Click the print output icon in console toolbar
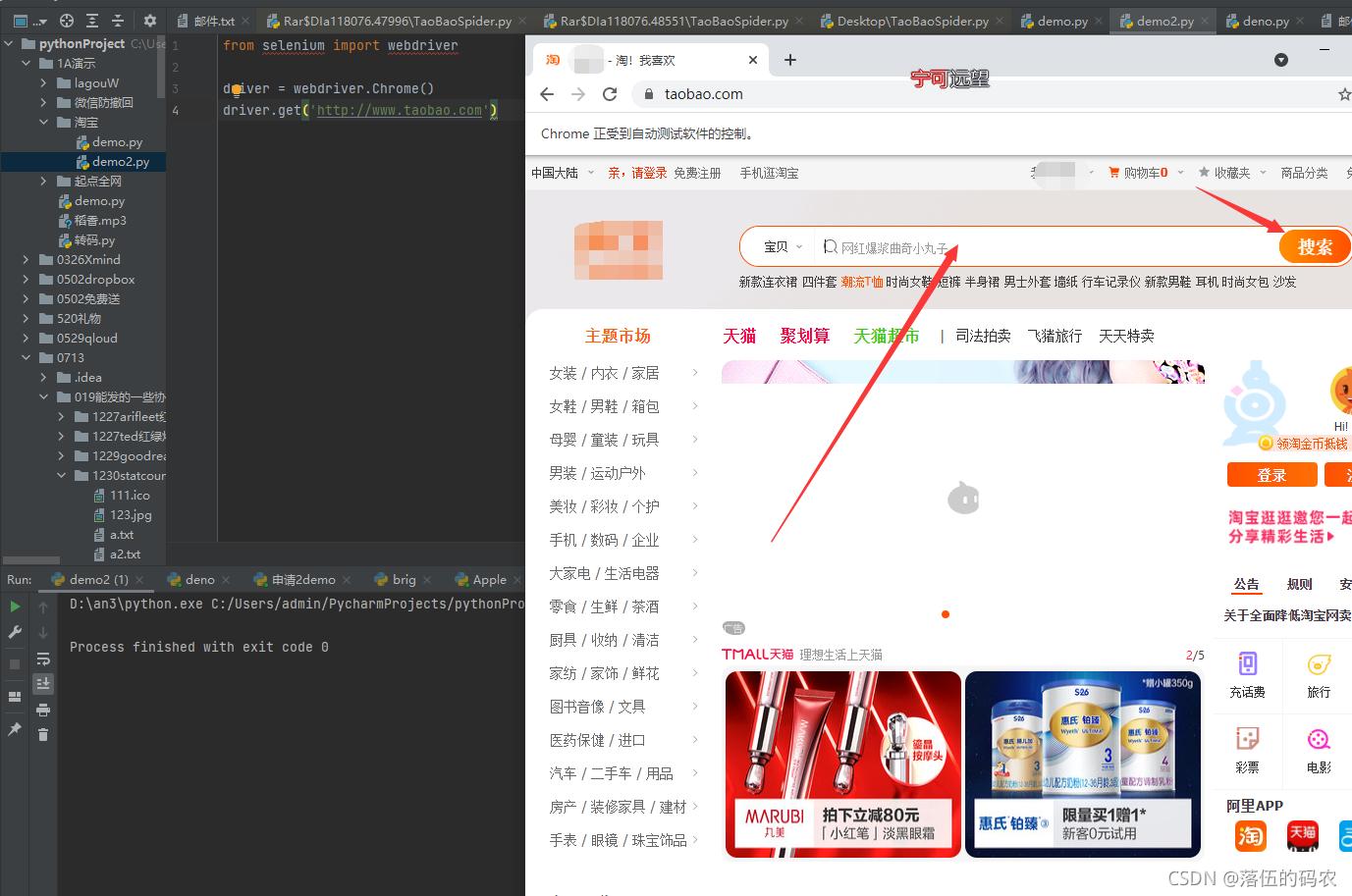The image size is (1352, 896). [42, 709]
